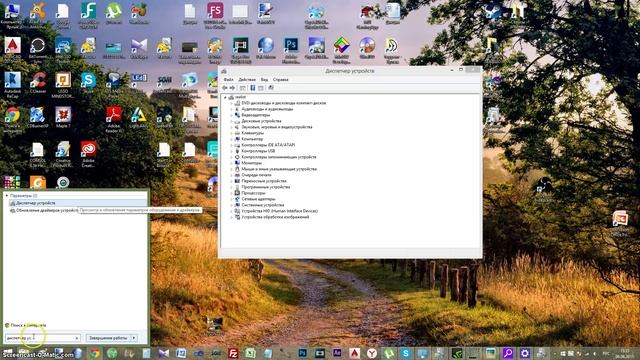Click the purple magnifier icon in the taskbar
This screenshot has width=640, height=360.
pos(508,353)
